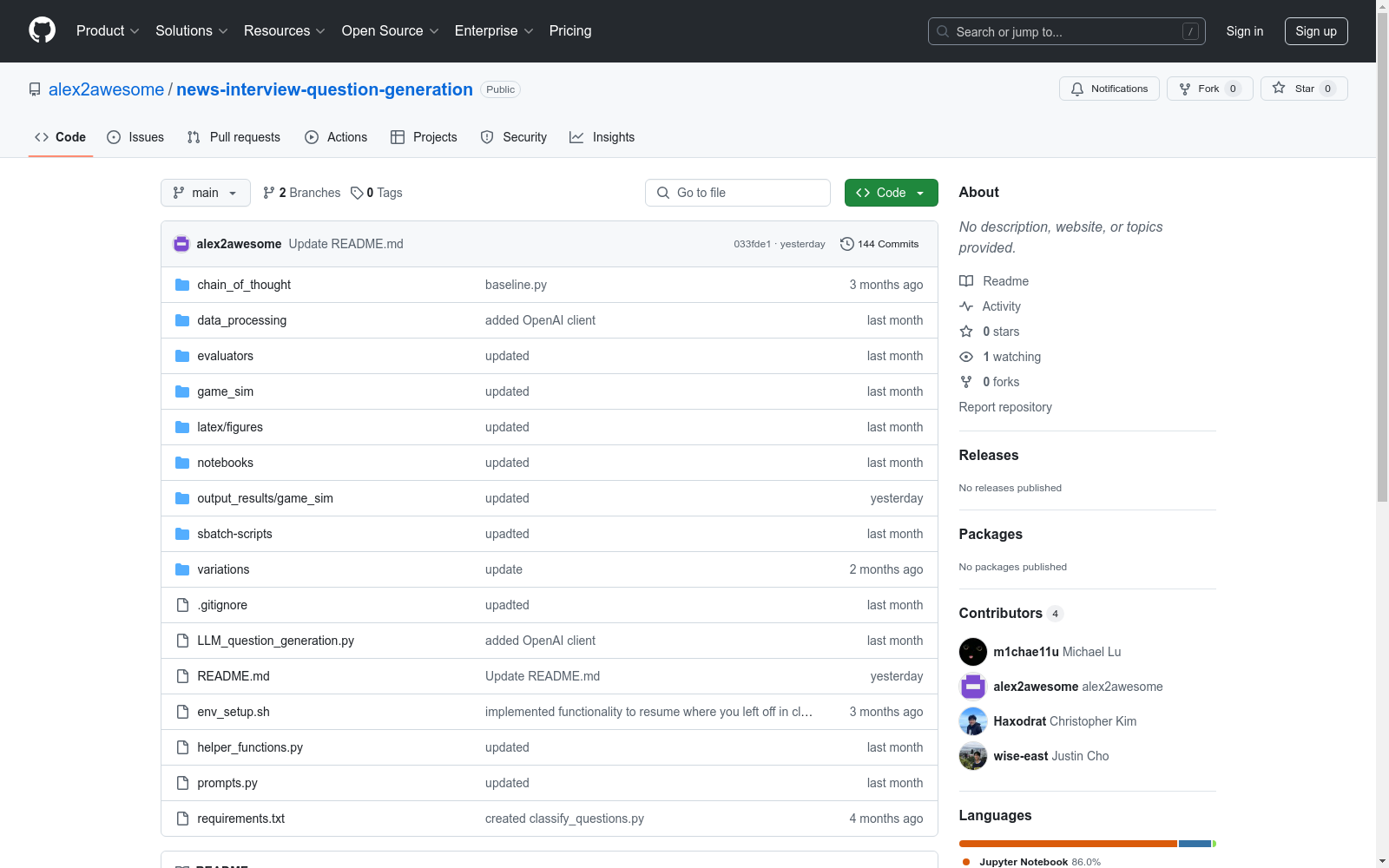The width and height of the screenshot is (1389, 868).
Task: Click the repository book icon beside alex2awesome
Action: pos(35,89)
